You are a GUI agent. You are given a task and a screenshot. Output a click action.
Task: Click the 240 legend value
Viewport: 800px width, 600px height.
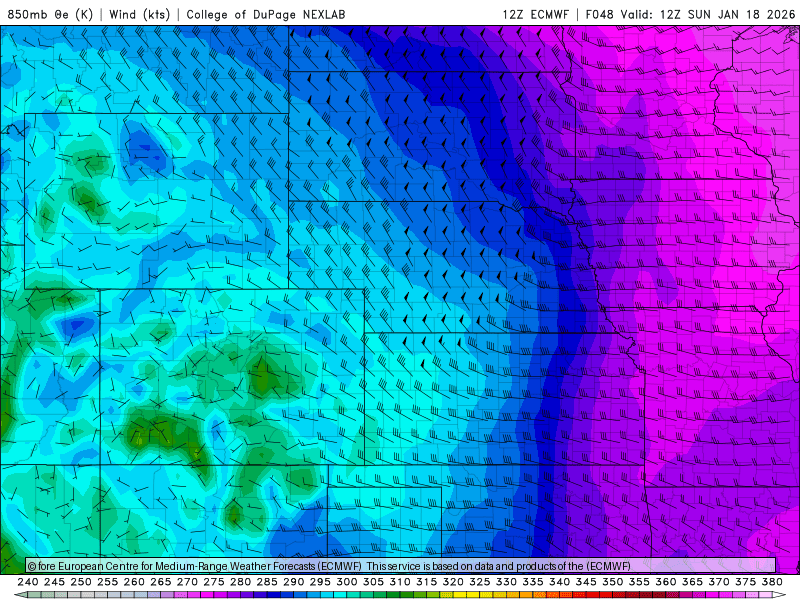pyautogui.click(x=28, y=582)
